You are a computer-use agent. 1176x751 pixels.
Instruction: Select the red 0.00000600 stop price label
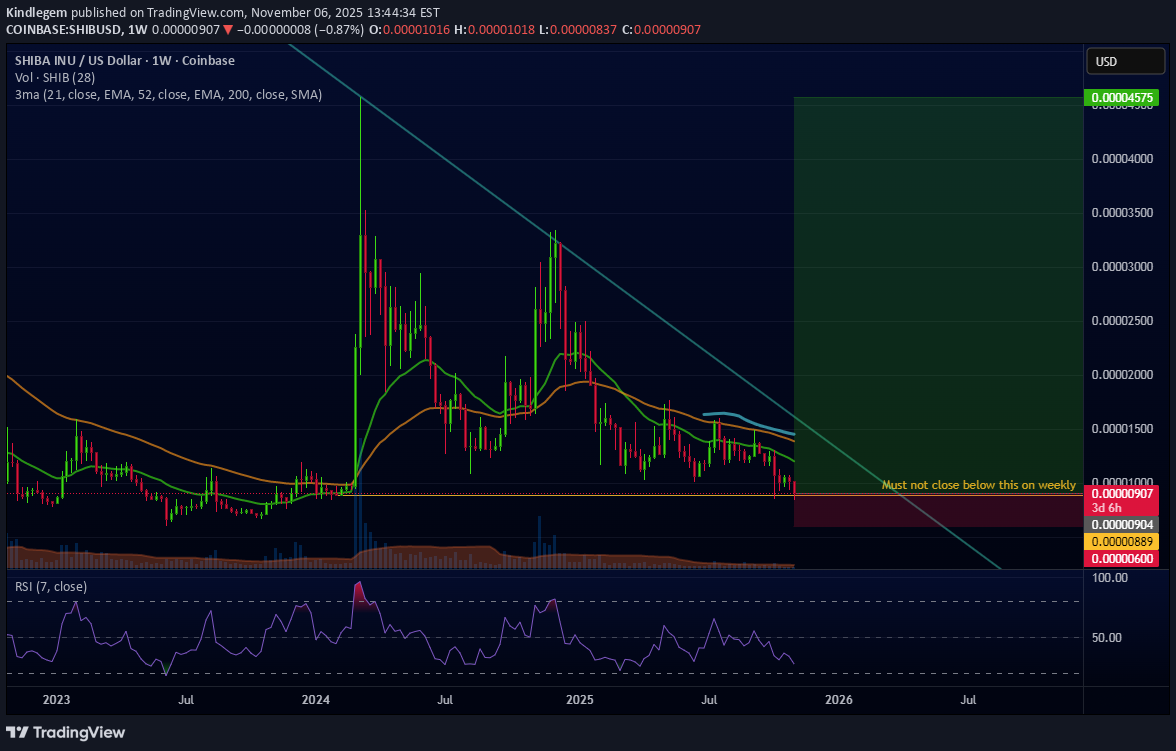coord(1122,558)
